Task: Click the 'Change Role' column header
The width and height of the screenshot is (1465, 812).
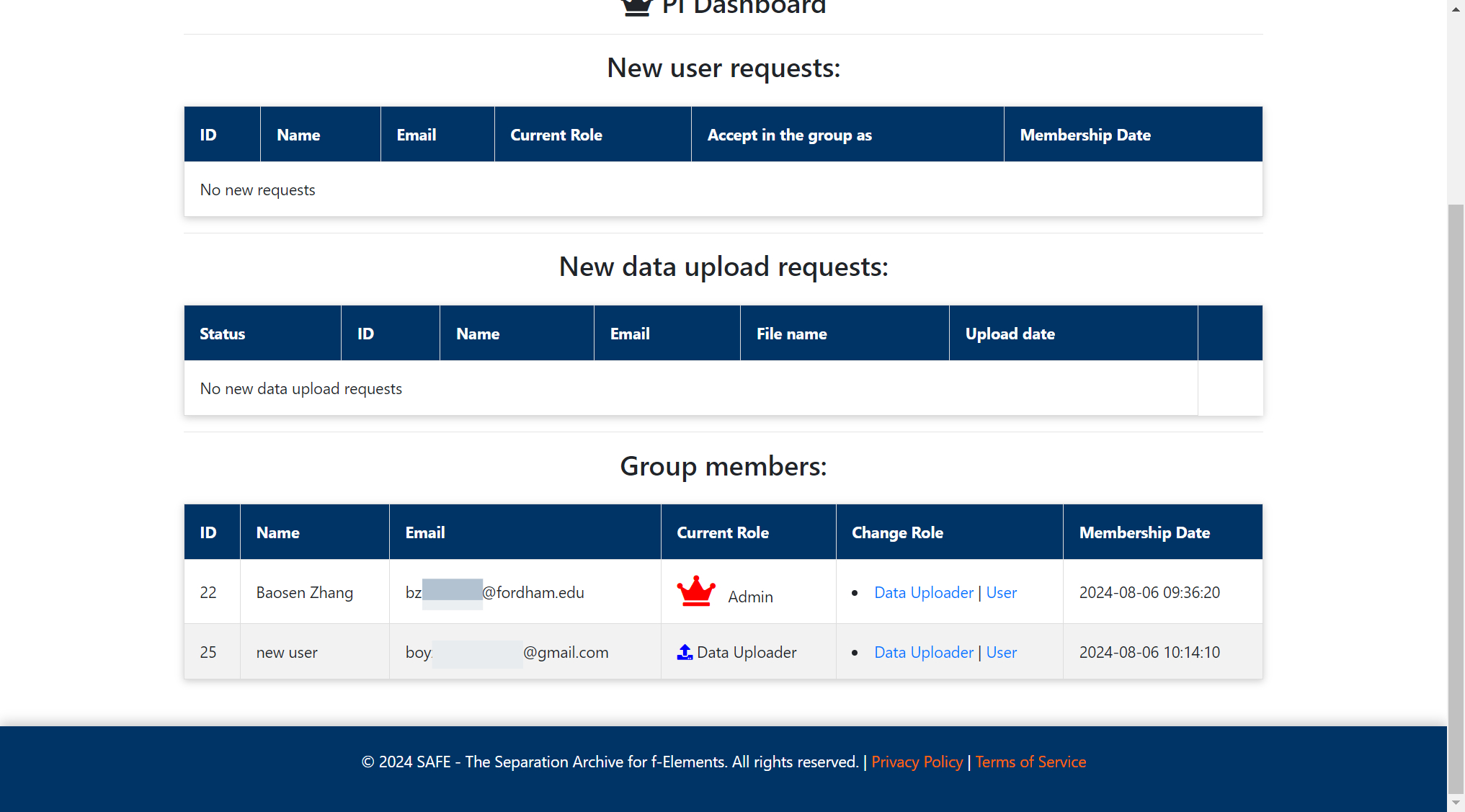Action: [x=949, y=532]
